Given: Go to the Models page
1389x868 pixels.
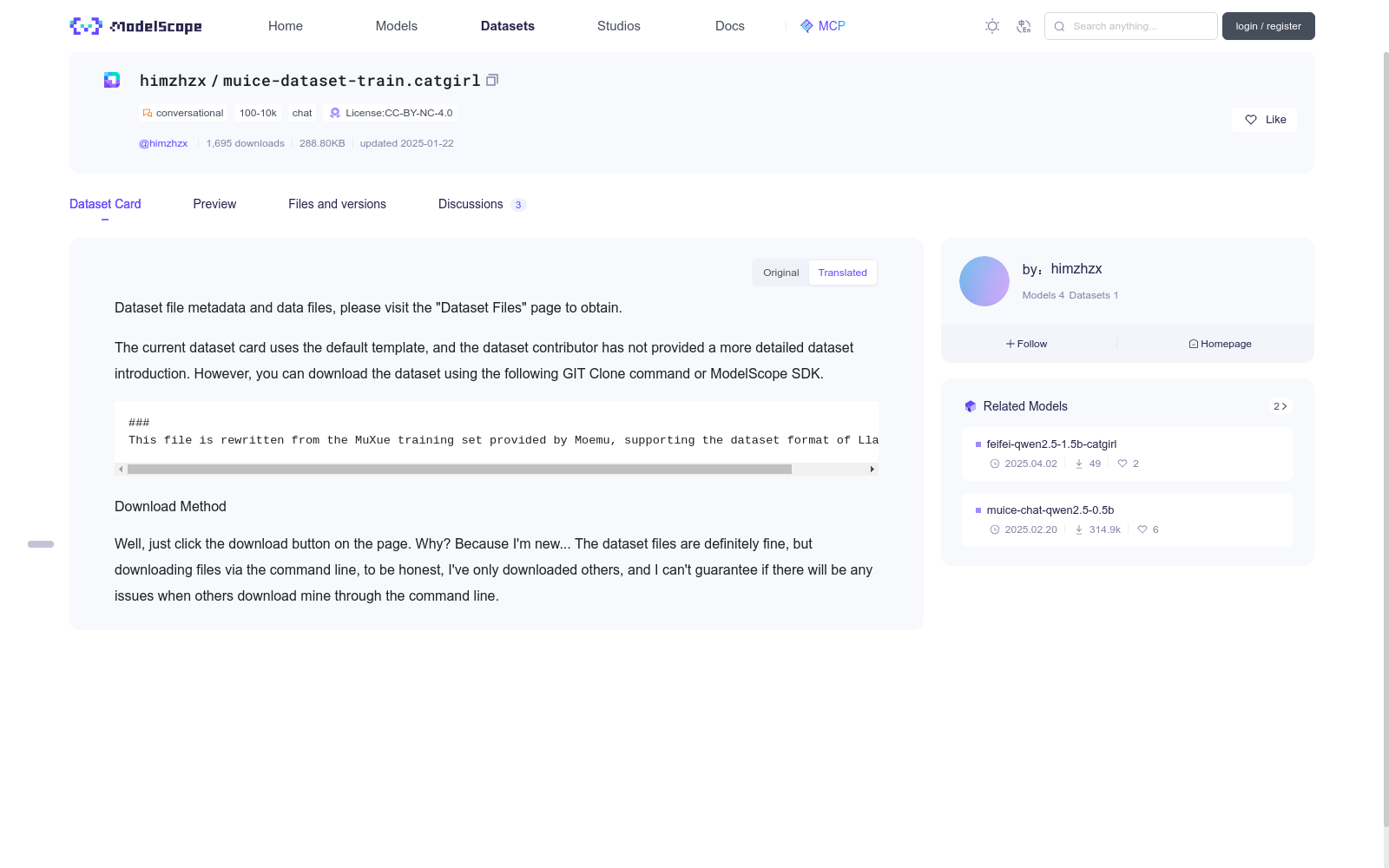Looking at the screenshot, I should click(397, 26).
